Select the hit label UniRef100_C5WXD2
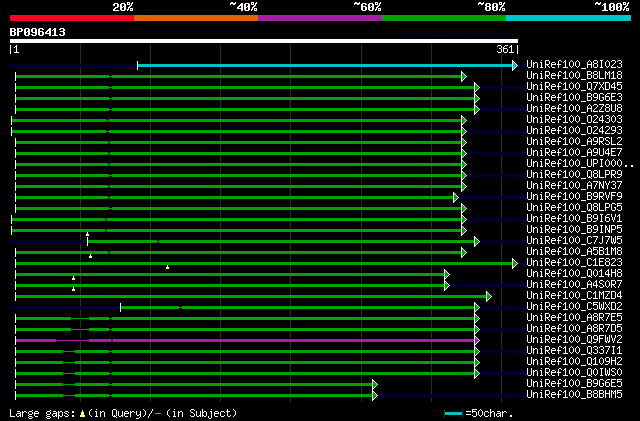This screenshot has width=640, height=421. coord(574,307)
